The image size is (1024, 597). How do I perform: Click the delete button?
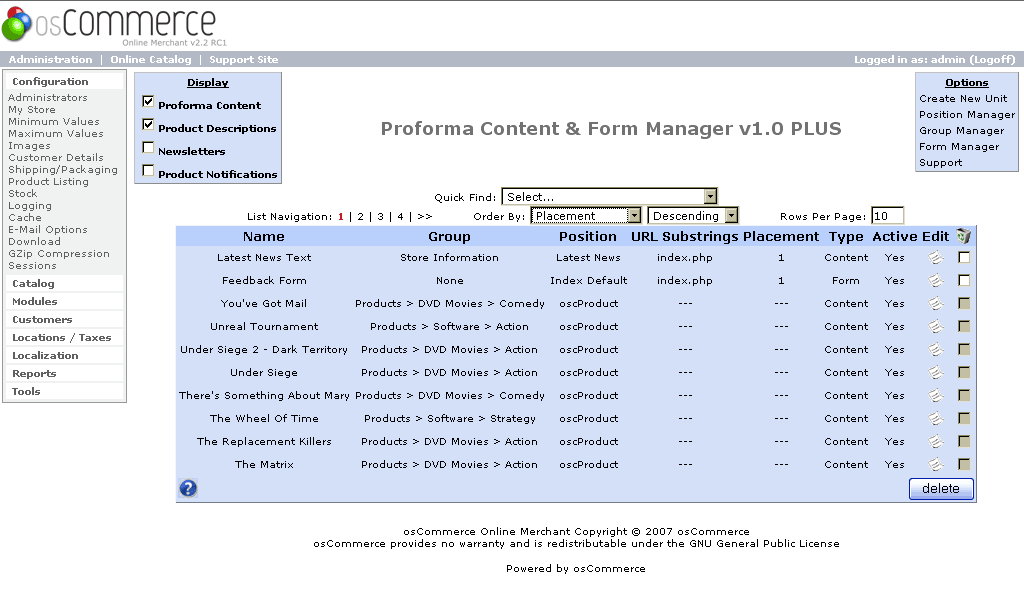click(941, 489)
